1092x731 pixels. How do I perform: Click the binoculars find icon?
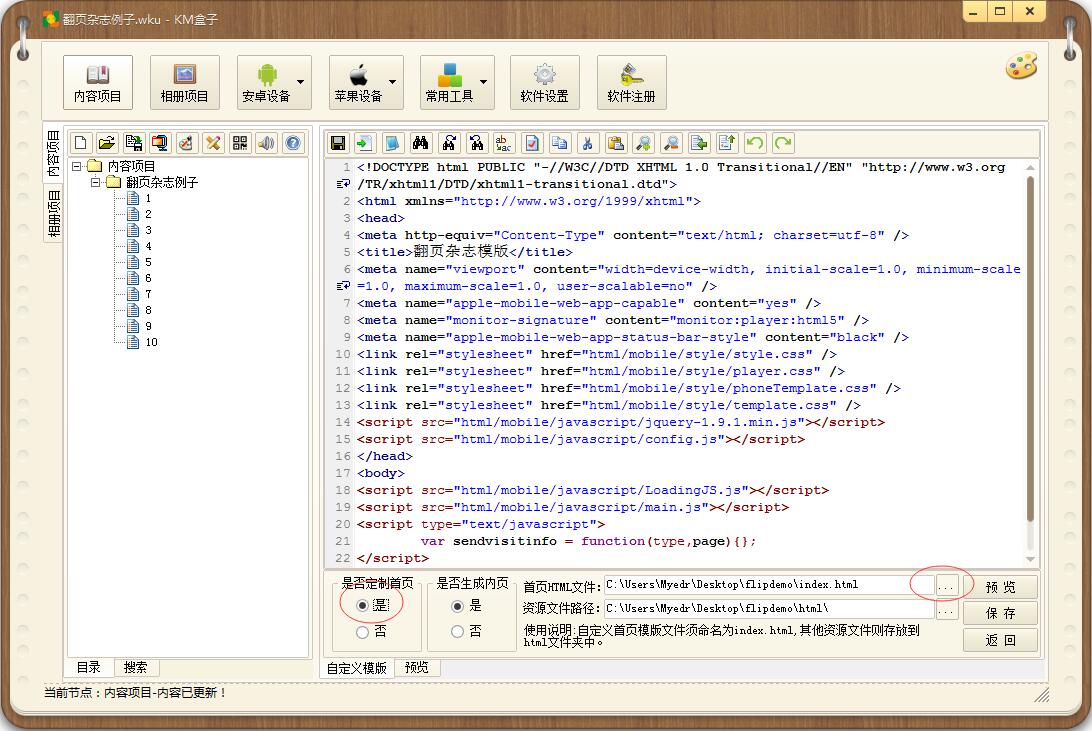point(421,143)
